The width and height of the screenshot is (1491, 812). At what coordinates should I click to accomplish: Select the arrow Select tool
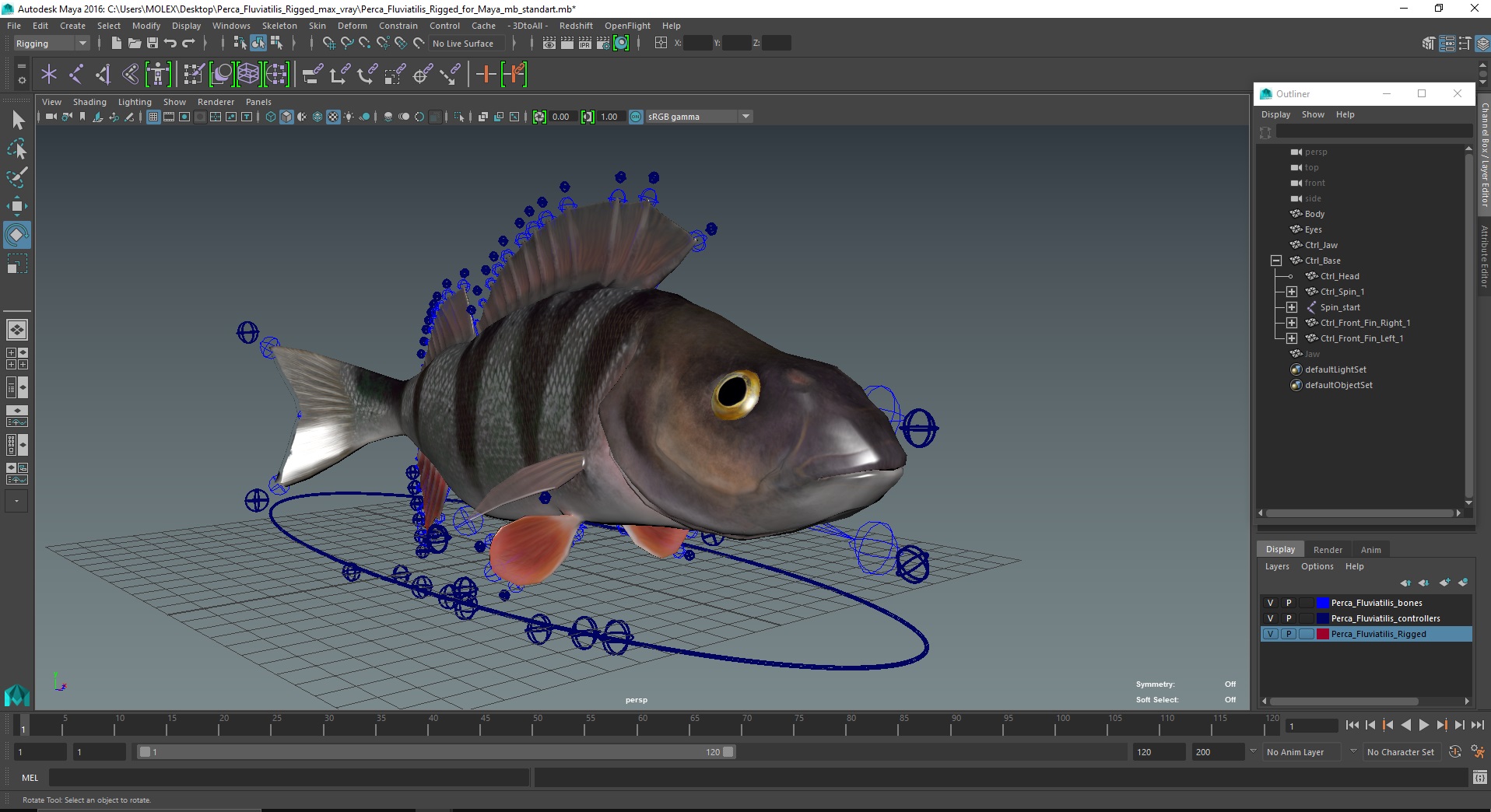coord(17,120)
